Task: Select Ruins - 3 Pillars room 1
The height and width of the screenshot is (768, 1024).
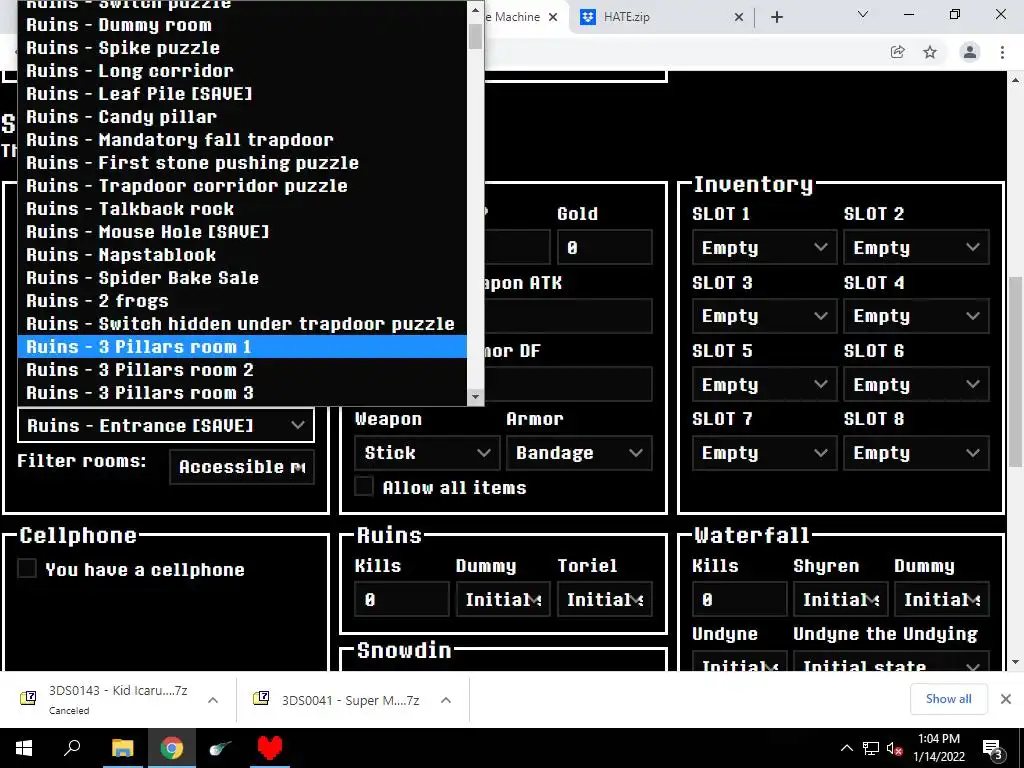Action: point(242,347)
